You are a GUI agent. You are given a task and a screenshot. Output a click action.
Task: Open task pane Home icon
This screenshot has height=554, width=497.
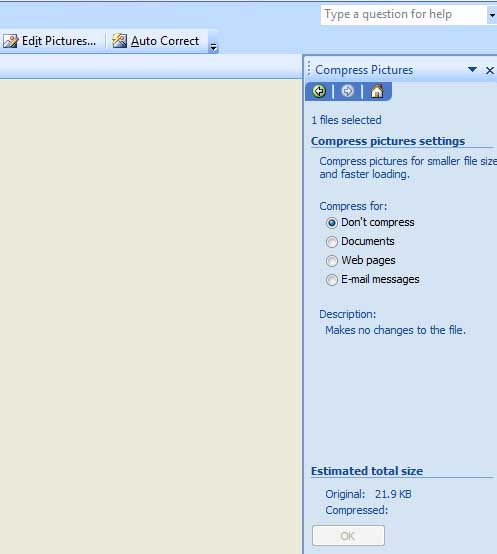point(377,92)
